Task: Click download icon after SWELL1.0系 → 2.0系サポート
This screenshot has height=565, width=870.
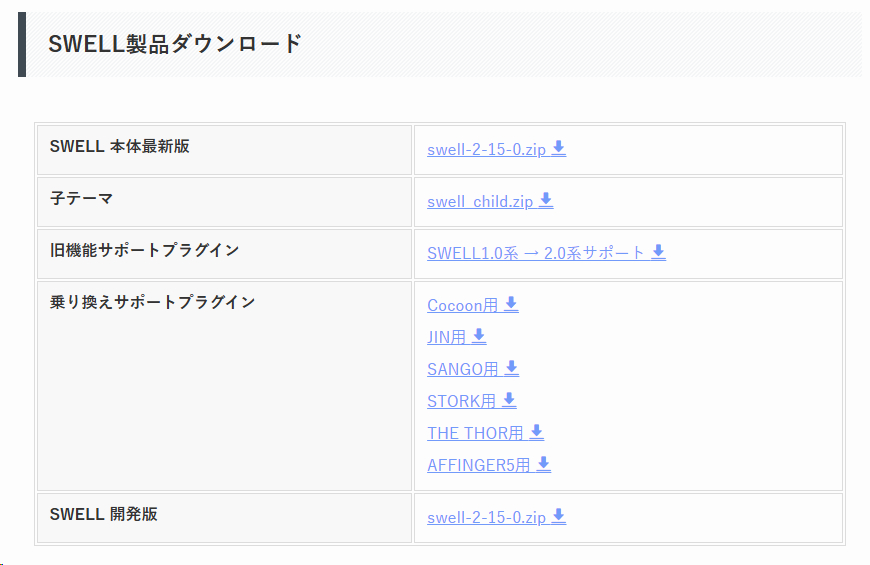Action: (658, 253)
